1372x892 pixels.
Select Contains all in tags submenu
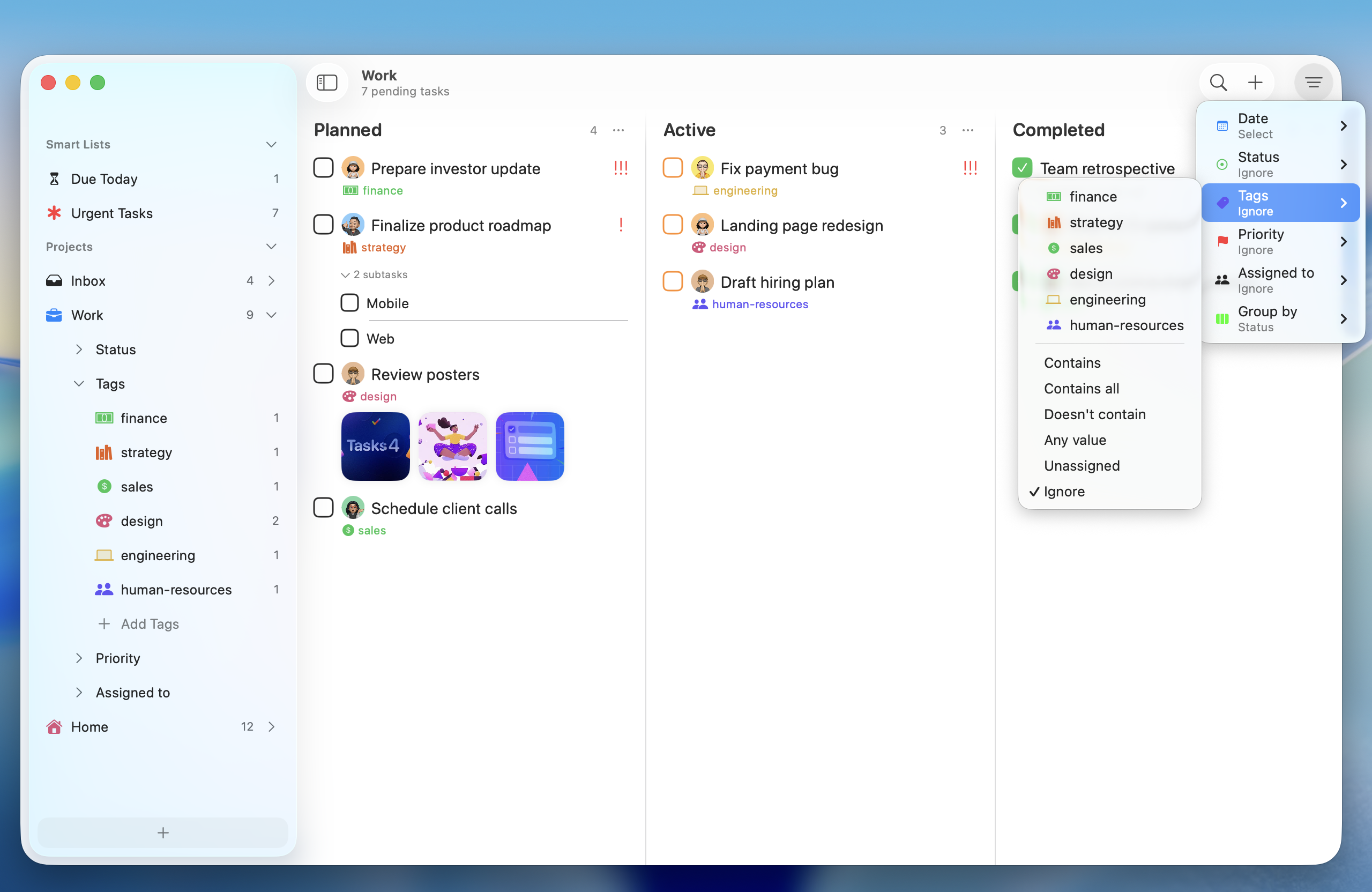coord(1081,389)
